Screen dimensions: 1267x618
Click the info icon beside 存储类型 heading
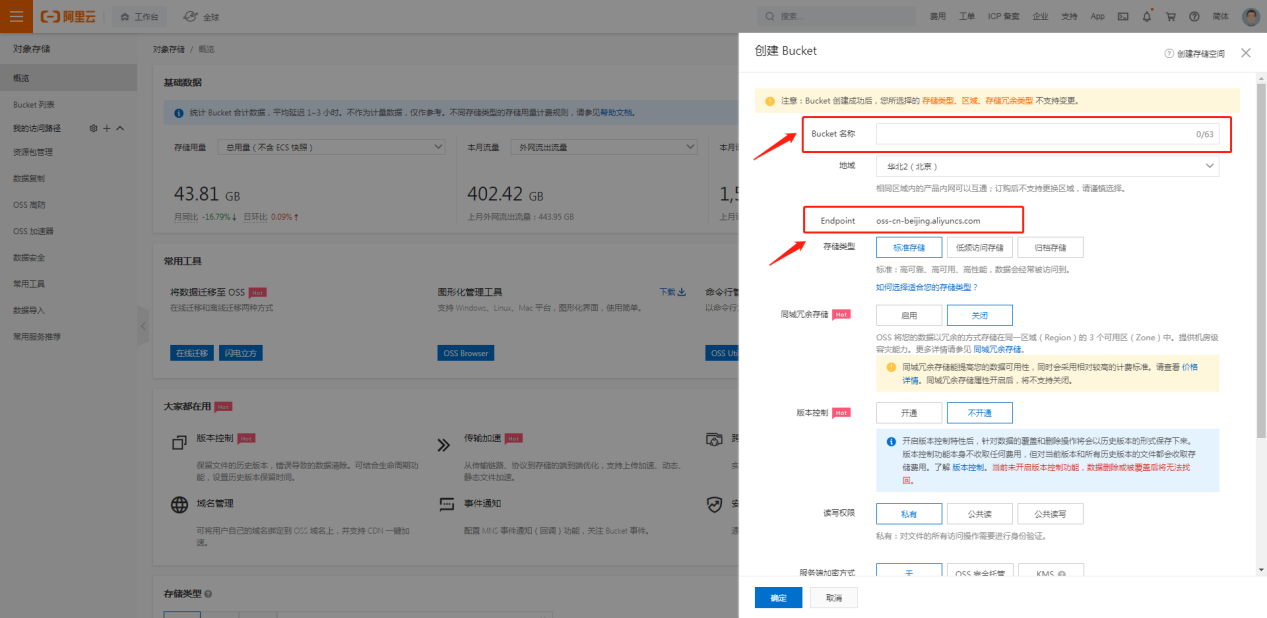(x=208, y=594)
